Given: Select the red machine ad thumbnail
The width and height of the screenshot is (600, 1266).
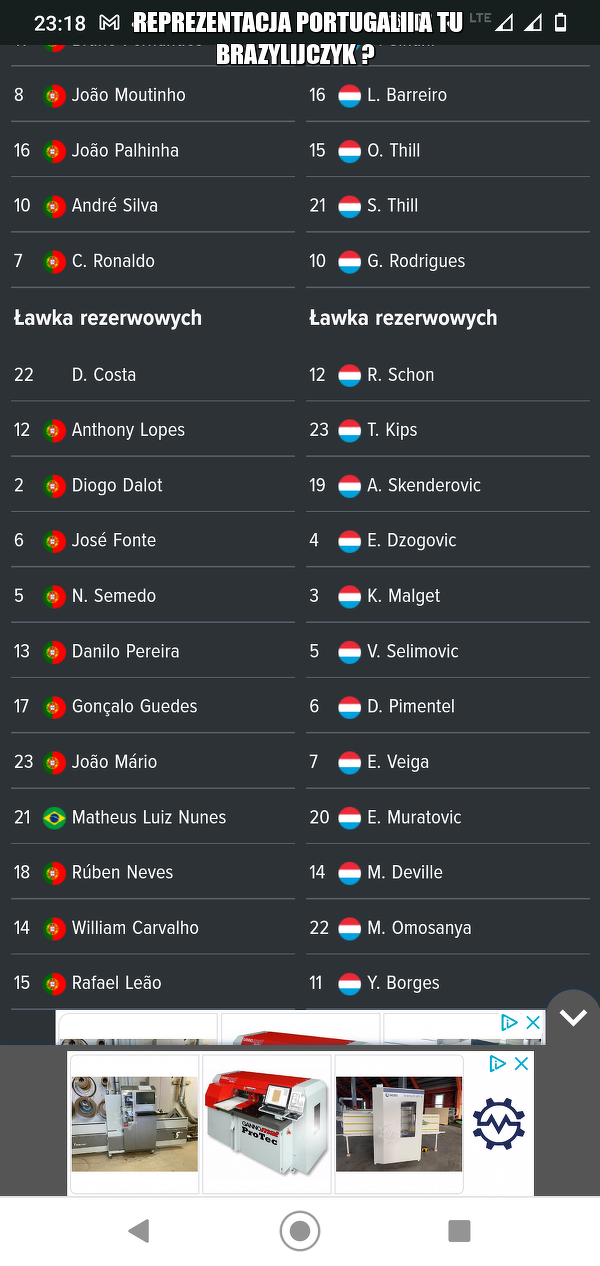Looking at the screenshot, I should [x=267, y=1123].
